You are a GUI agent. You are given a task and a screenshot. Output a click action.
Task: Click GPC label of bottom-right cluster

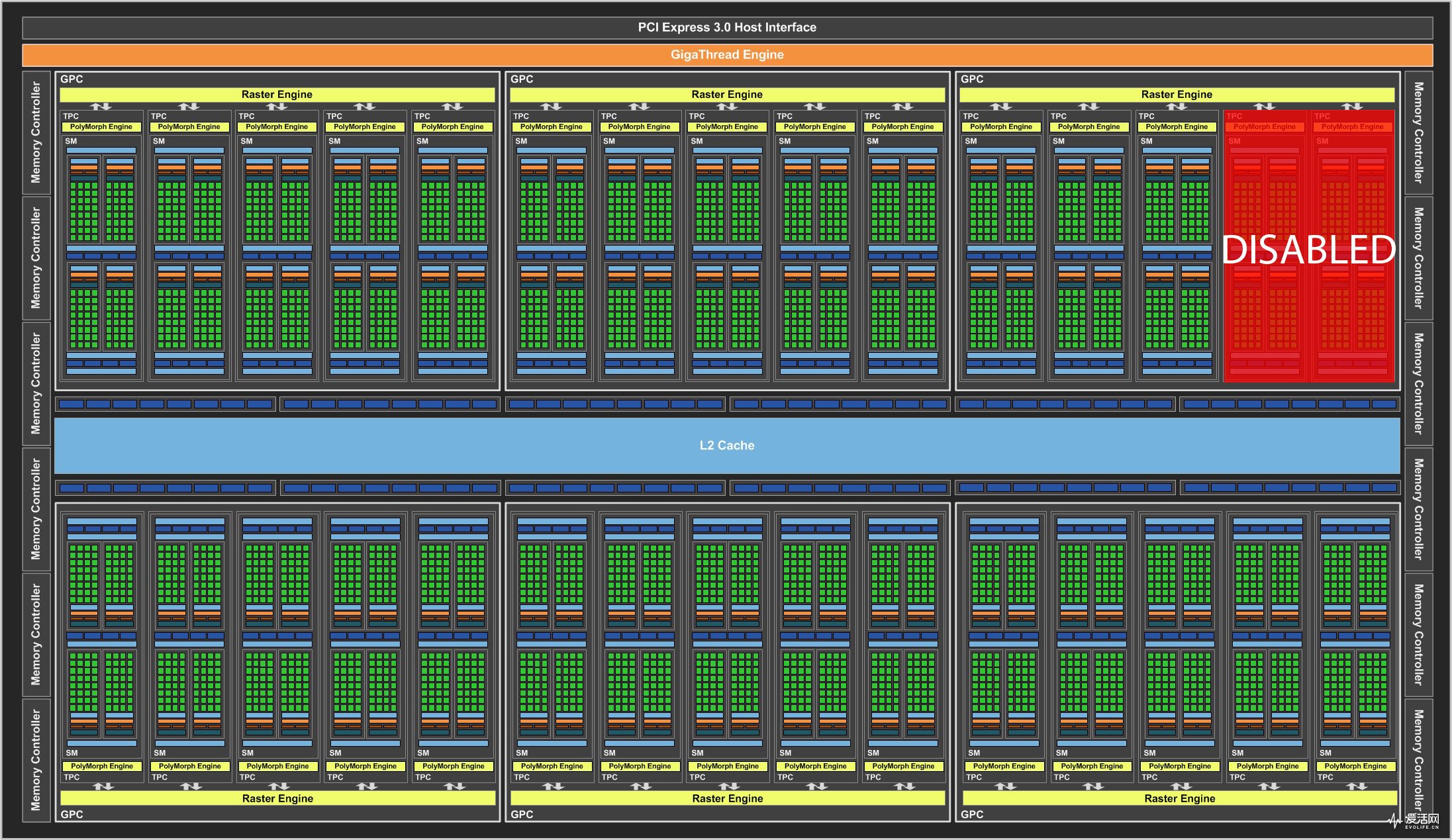pyautogui.click(x=971, y=814)
